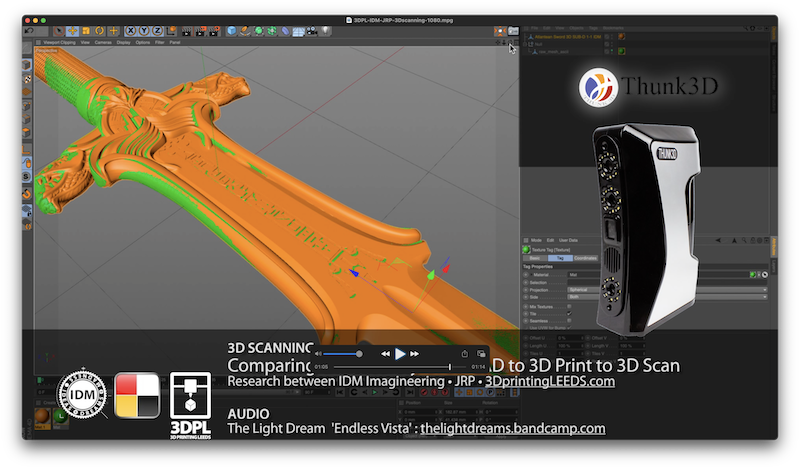Select the X axis lock icon
800x469 pixels.
point(131,31)
